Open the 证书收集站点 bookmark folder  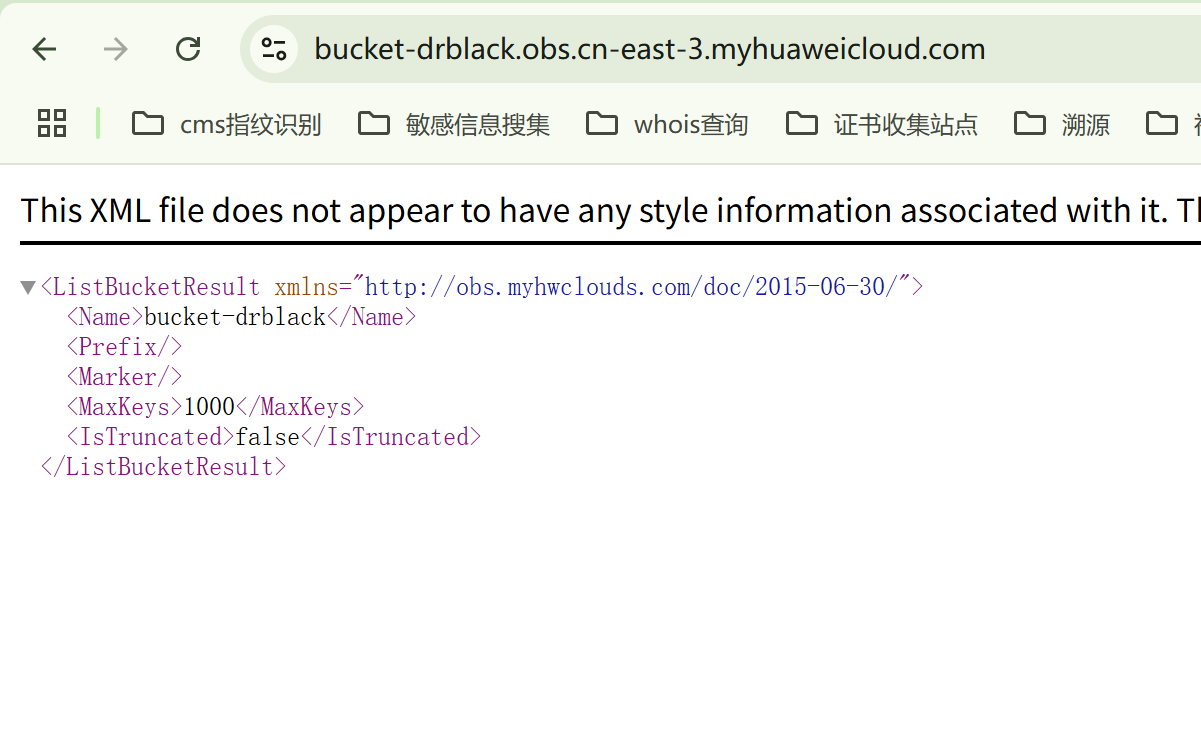coord(882,124)
